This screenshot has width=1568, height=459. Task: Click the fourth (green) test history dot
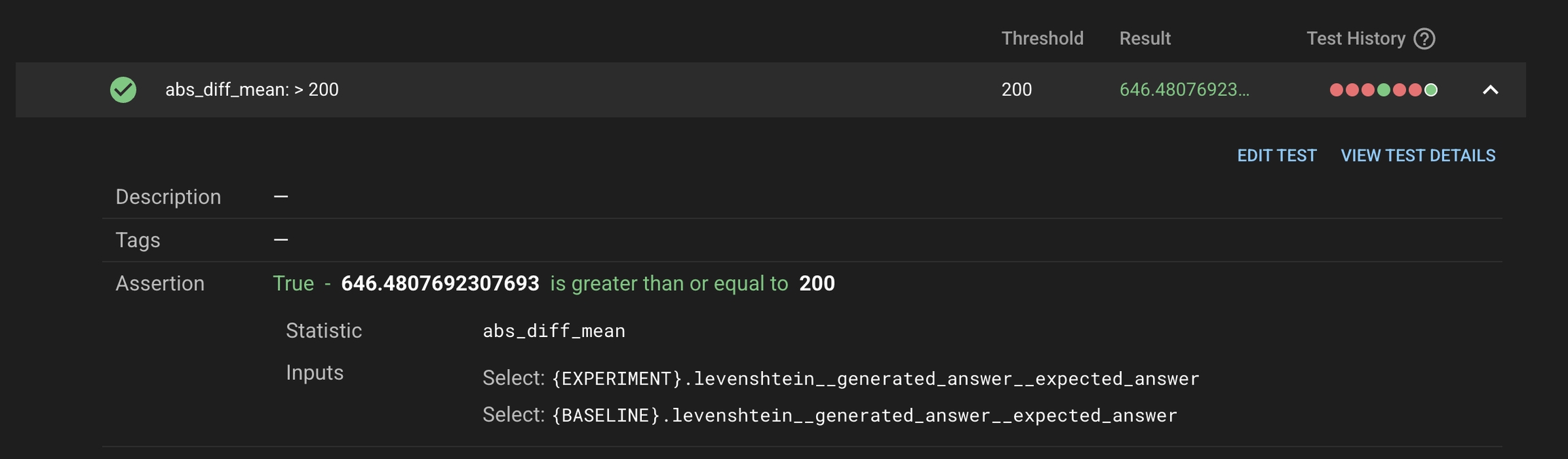1384,90
